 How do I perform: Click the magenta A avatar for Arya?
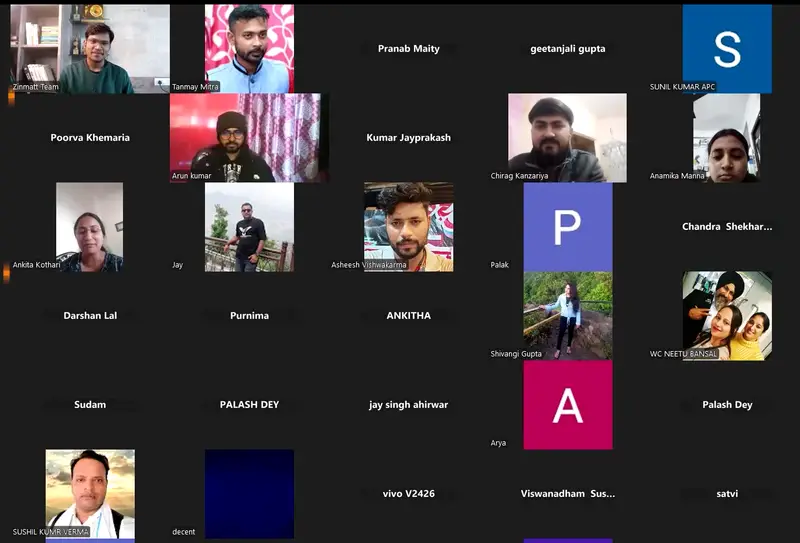click(x=567, y=404)
